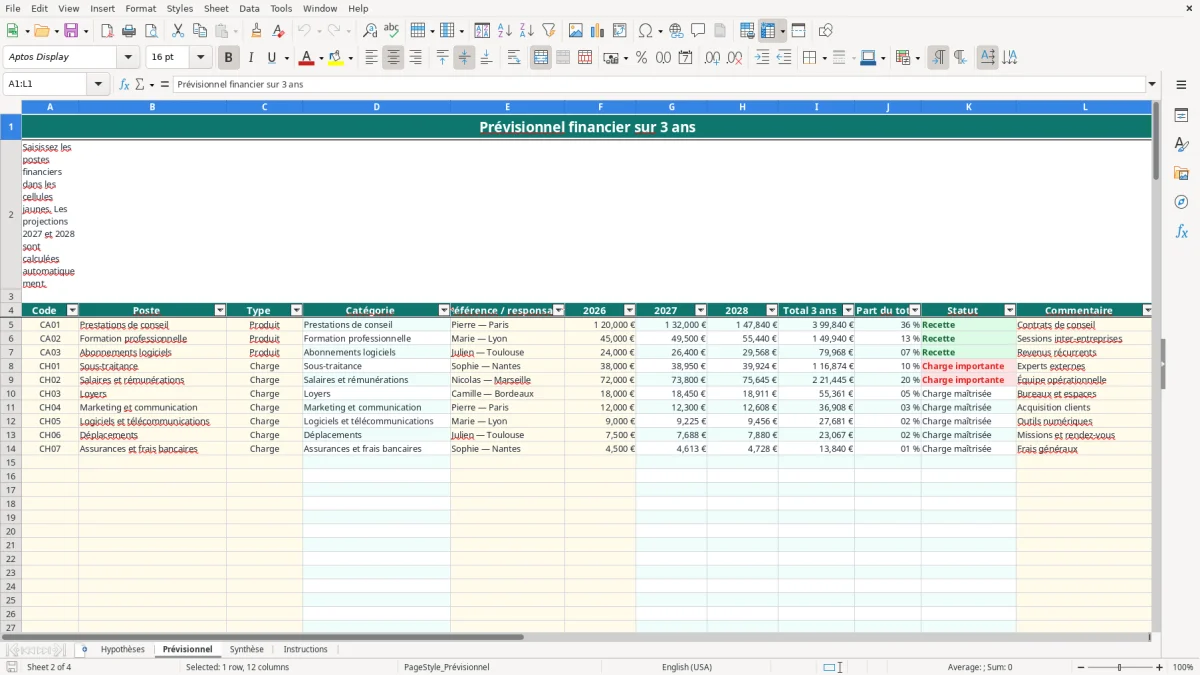Toggle right-to-left text direction
The width and height of the screenshot is (1200, 675).
click(960, 58)
